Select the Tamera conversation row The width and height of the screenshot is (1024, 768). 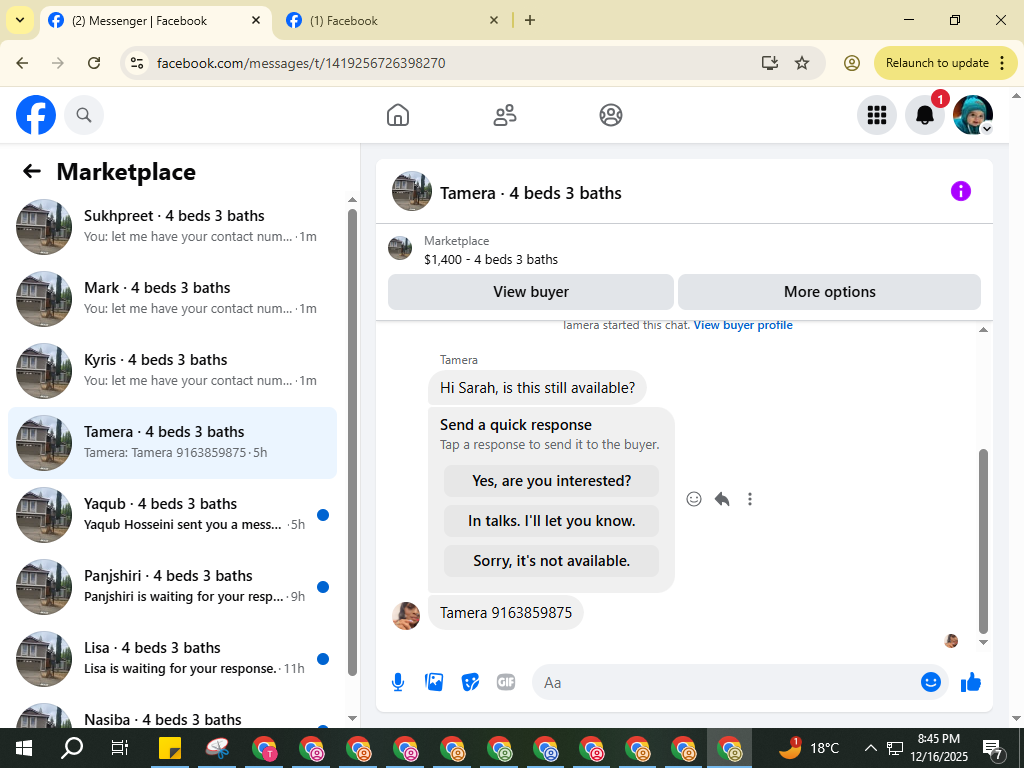pos(172,443)
